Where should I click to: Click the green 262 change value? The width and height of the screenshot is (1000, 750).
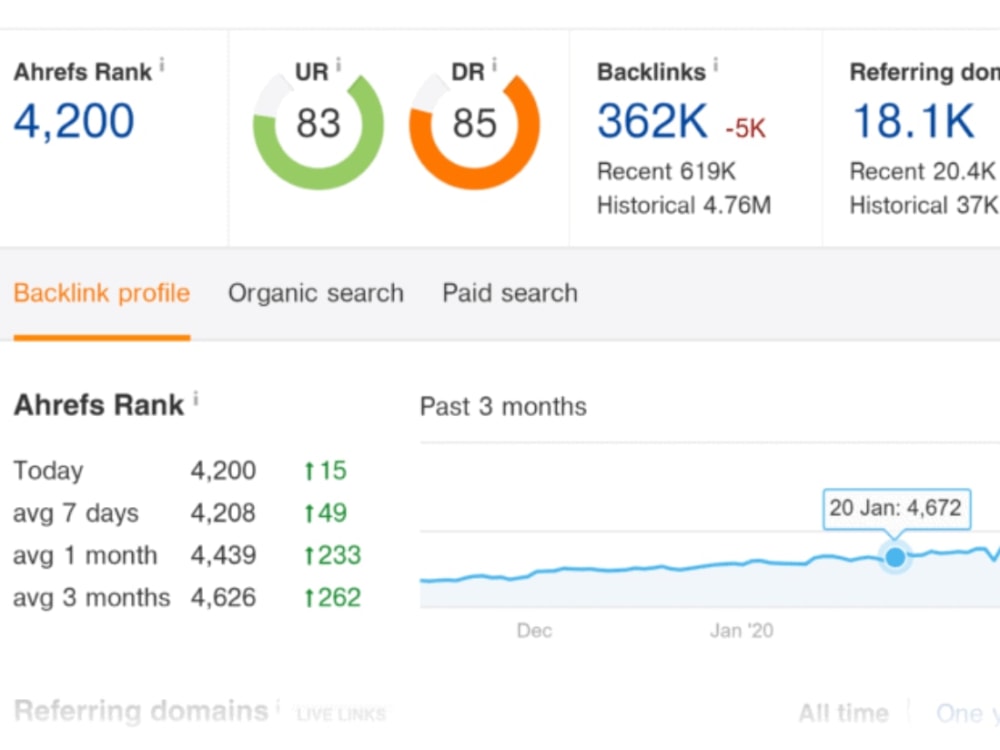[332, 598]
